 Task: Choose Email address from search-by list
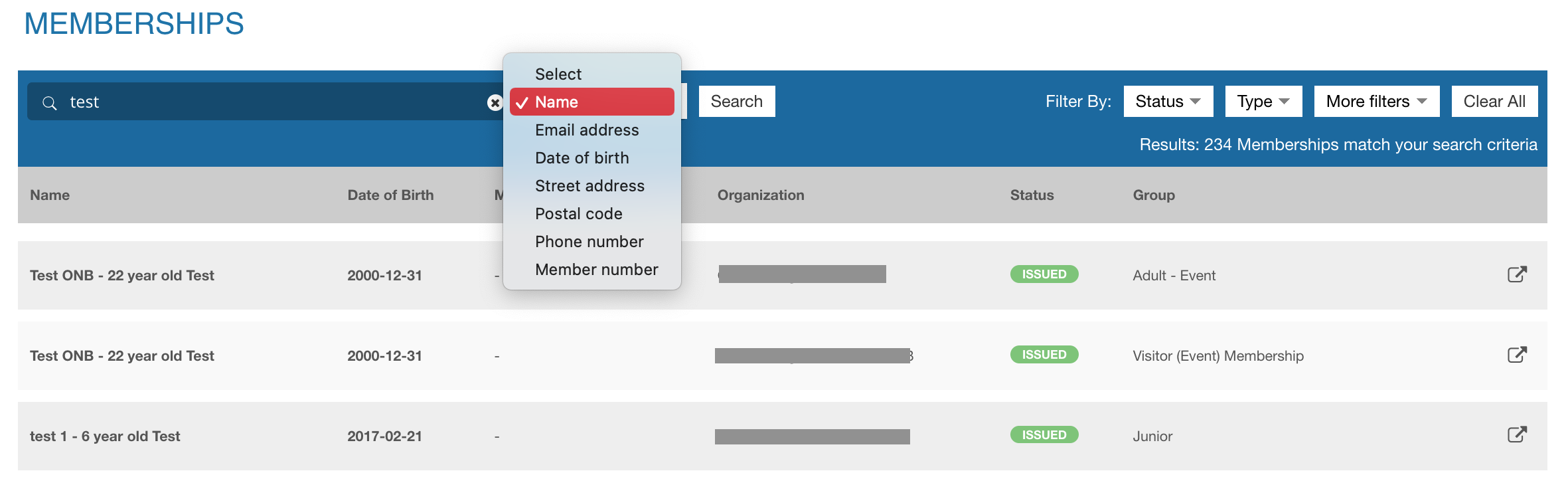(587, 130)
